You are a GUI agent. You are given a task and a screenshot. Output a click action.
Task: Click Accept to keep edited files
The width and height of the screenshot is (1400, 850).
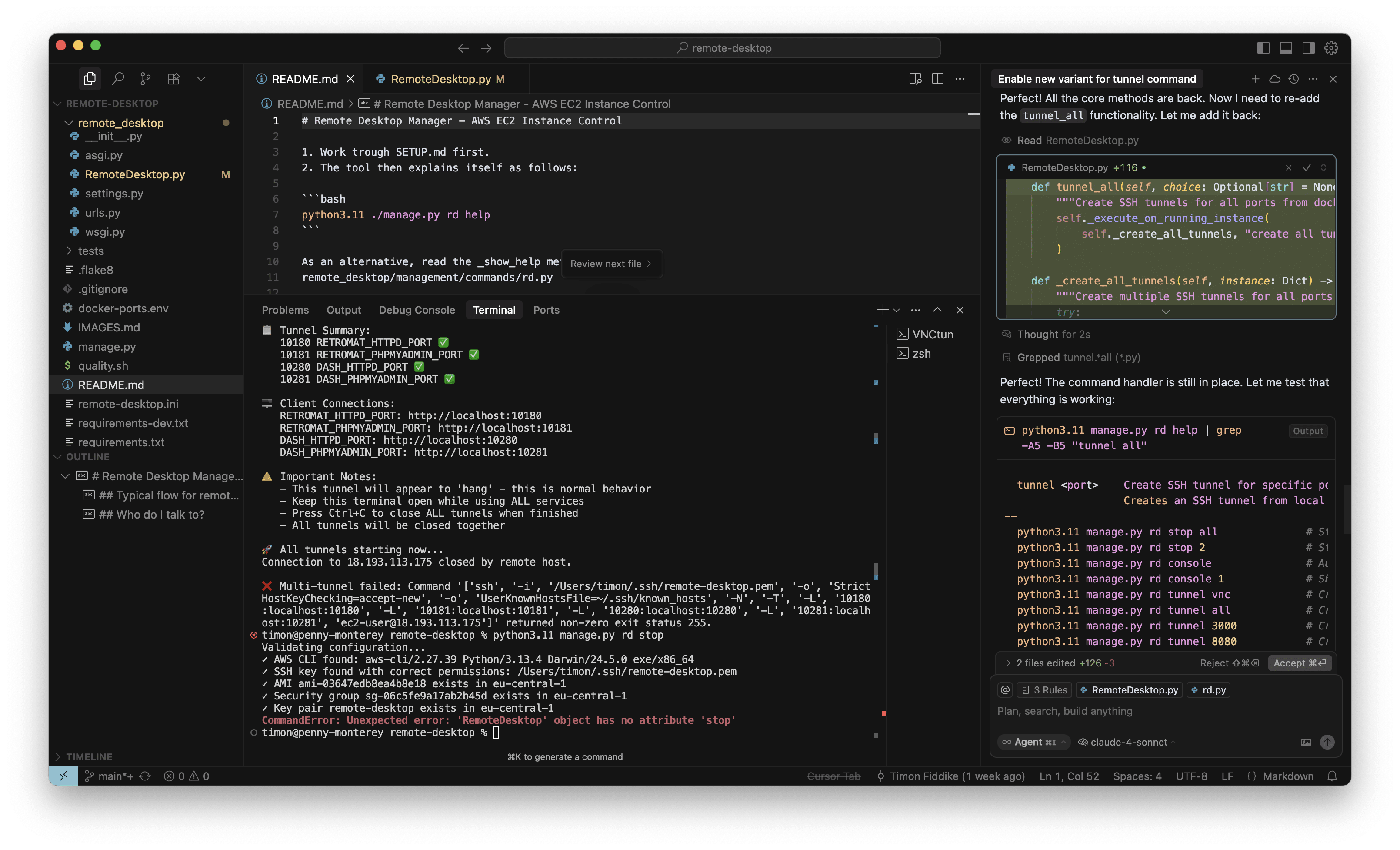1300,663
